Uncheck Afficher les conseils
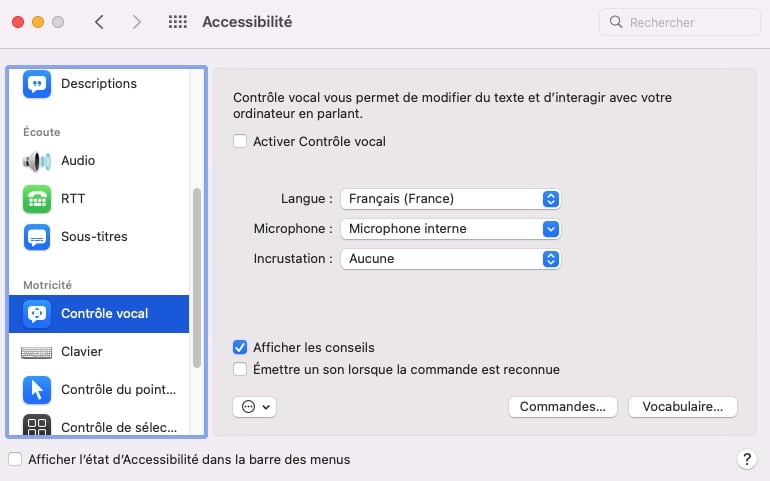This screenshot has width=770, height=481. point(240,347)
